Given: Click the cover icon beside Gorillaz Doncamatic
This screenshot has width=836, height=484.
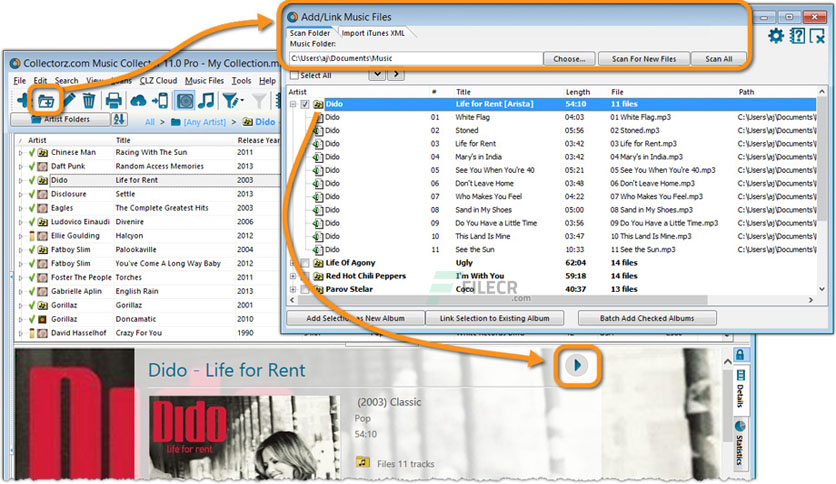Looking at the screenshot, I should (42, 319).
